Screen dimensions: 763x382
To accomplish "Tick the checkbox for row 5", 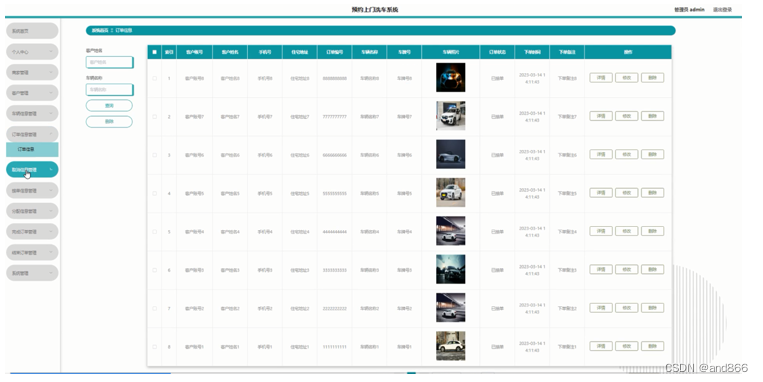I will (155, 232).
